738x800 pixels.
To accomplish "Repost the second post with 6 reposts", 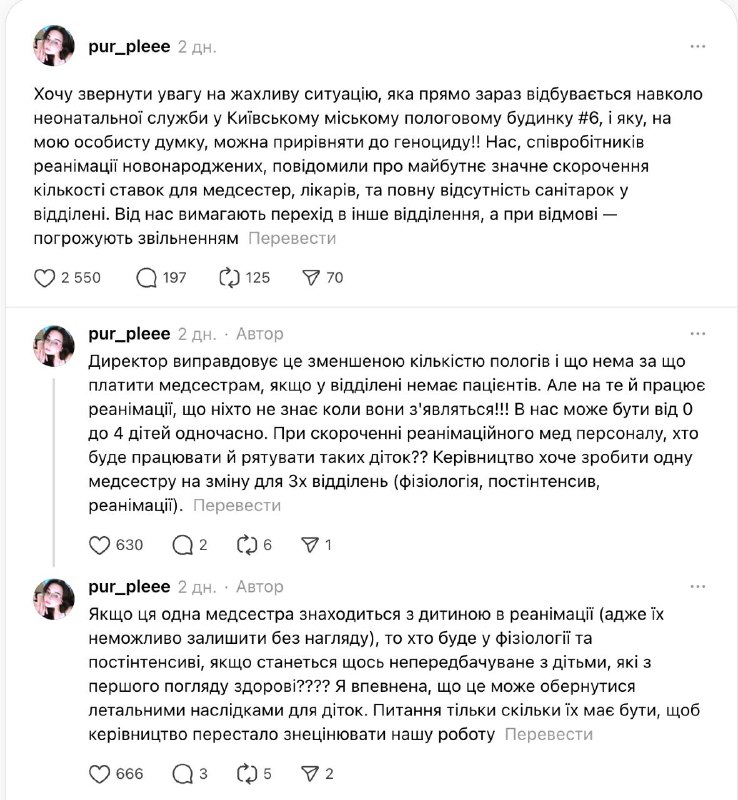I will pyautogui.click(x=246, y=545).
